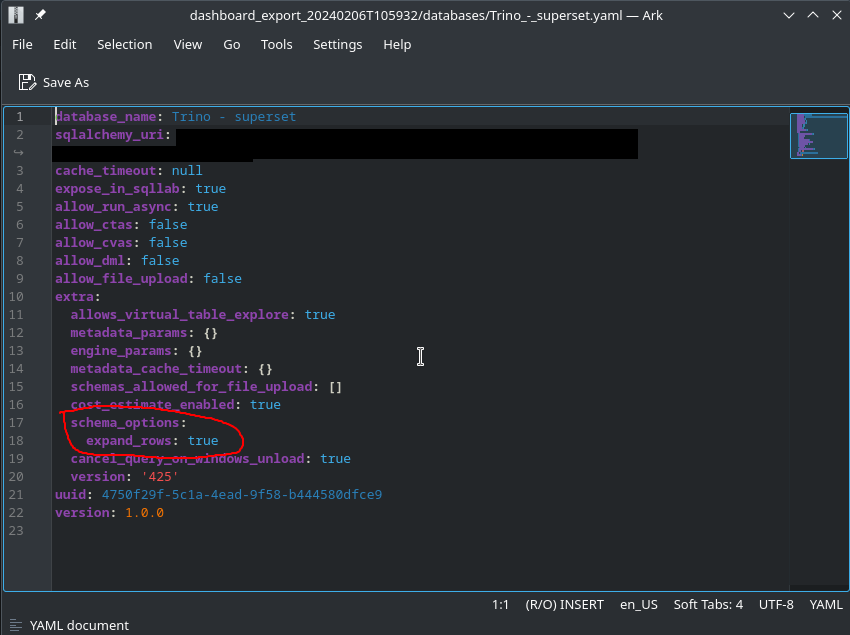This screenshot has height=635, width=850.
Task: Minimize the Ark window
Action: [x=789, y=15]
